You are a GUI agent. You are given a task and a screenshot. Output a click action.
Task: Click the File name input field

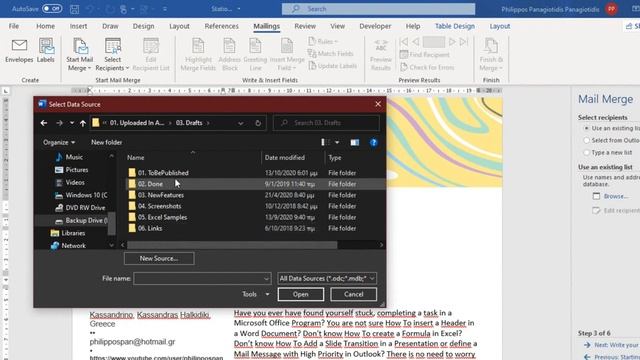click(202, 278)
